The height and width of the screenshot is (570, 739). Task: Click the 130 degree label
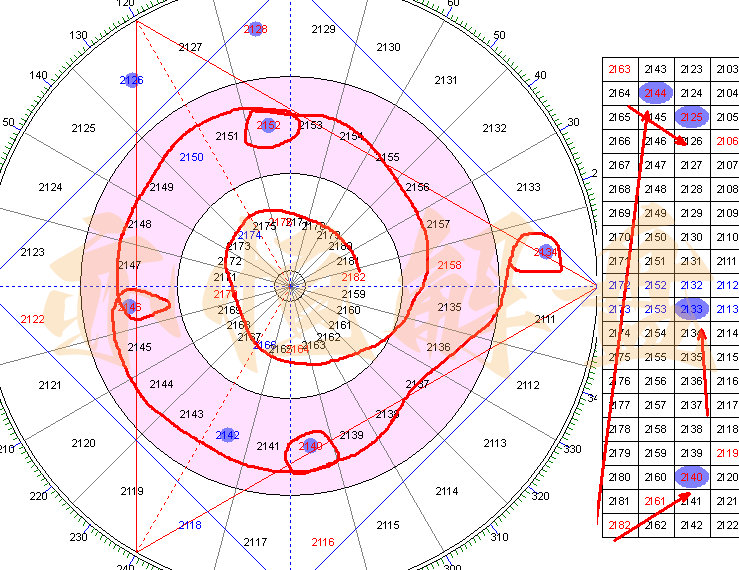[x=78, y=35]
